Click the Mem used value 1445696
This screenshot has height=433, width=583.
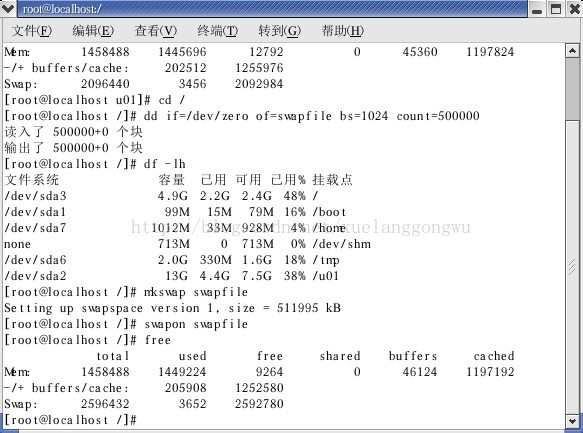[182, 52]
